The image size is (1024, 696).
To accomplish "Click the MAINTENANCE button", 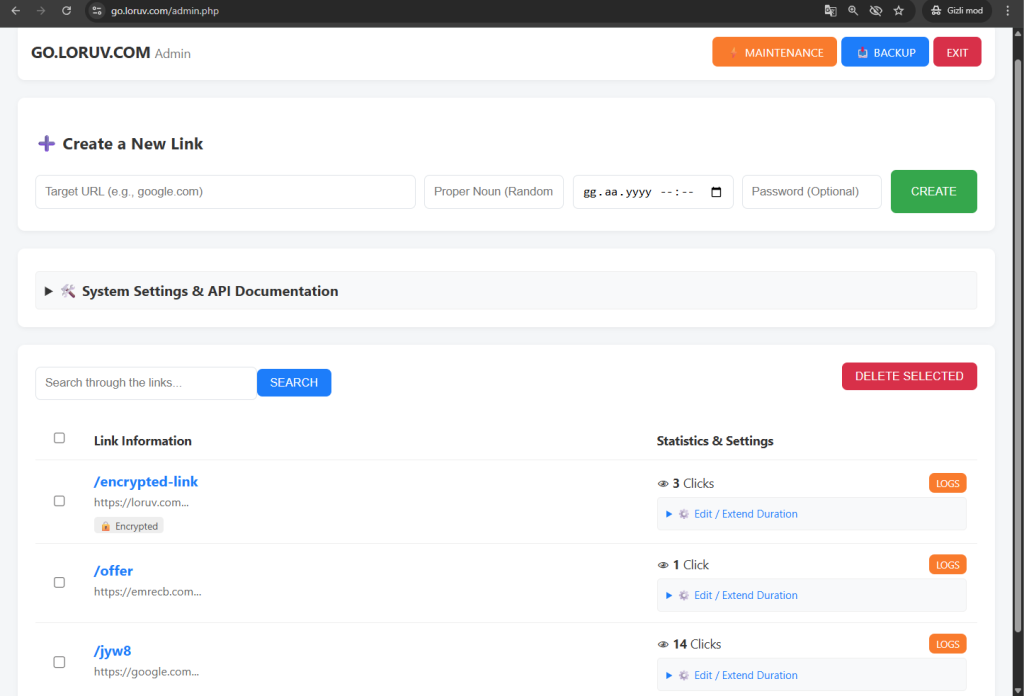I will point(774,52).
